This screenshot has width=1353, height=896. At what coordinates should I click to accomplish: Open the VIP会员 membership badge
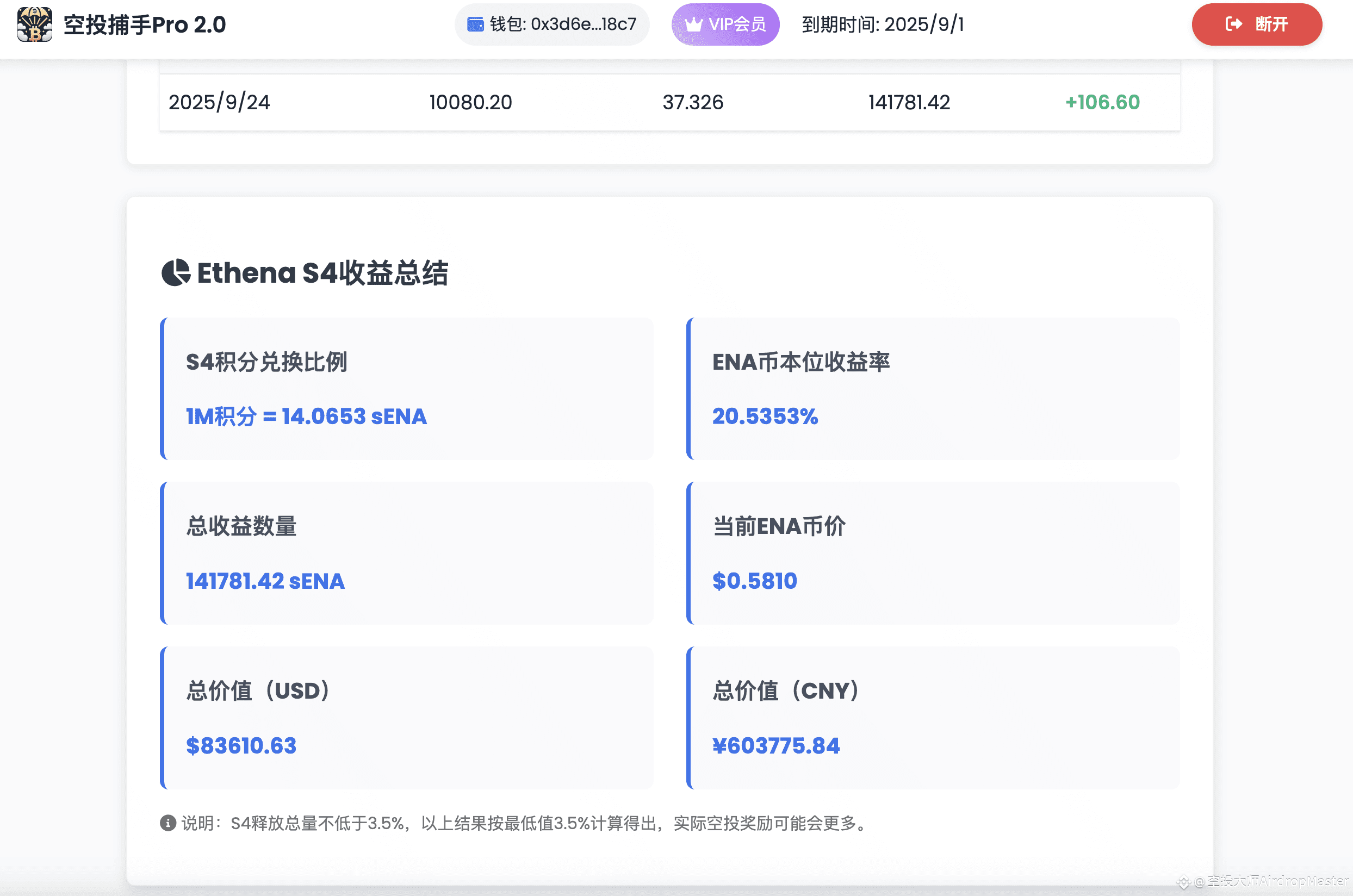tap(725, 24)
